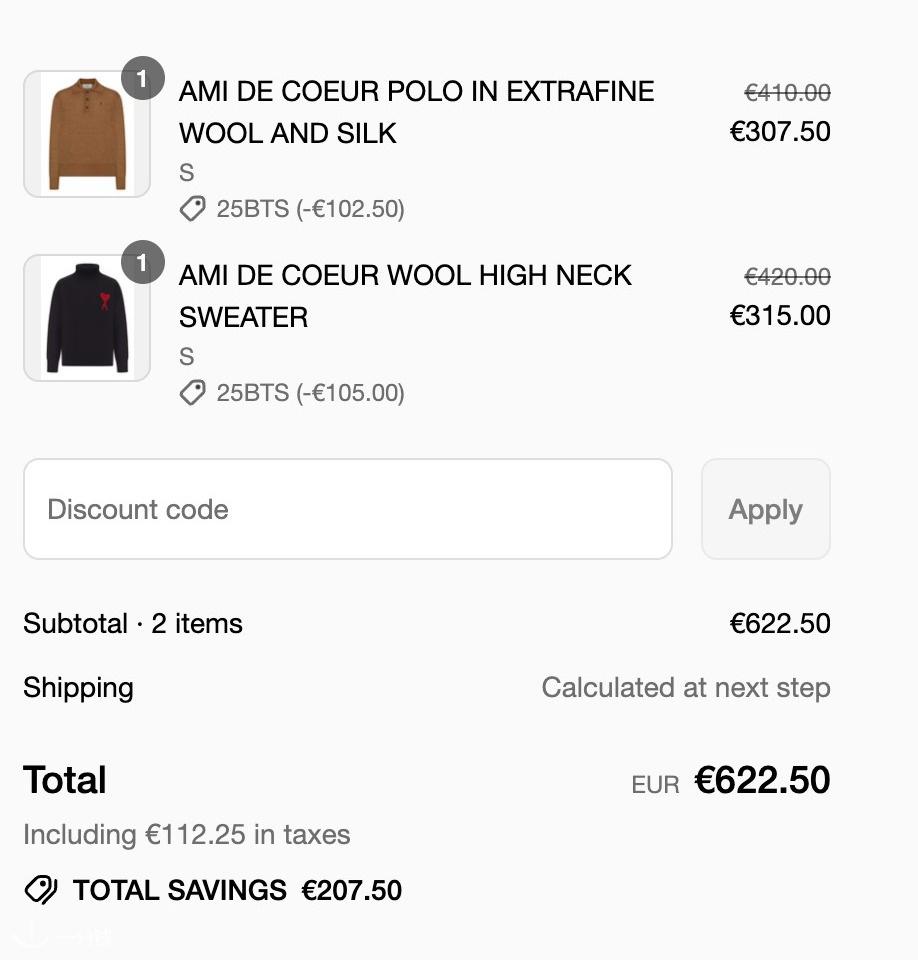Image resolution: width=918 pixels, height=960 pixels.
Task: Click the Subtotal 2 items label
Action: click(133, 624)
